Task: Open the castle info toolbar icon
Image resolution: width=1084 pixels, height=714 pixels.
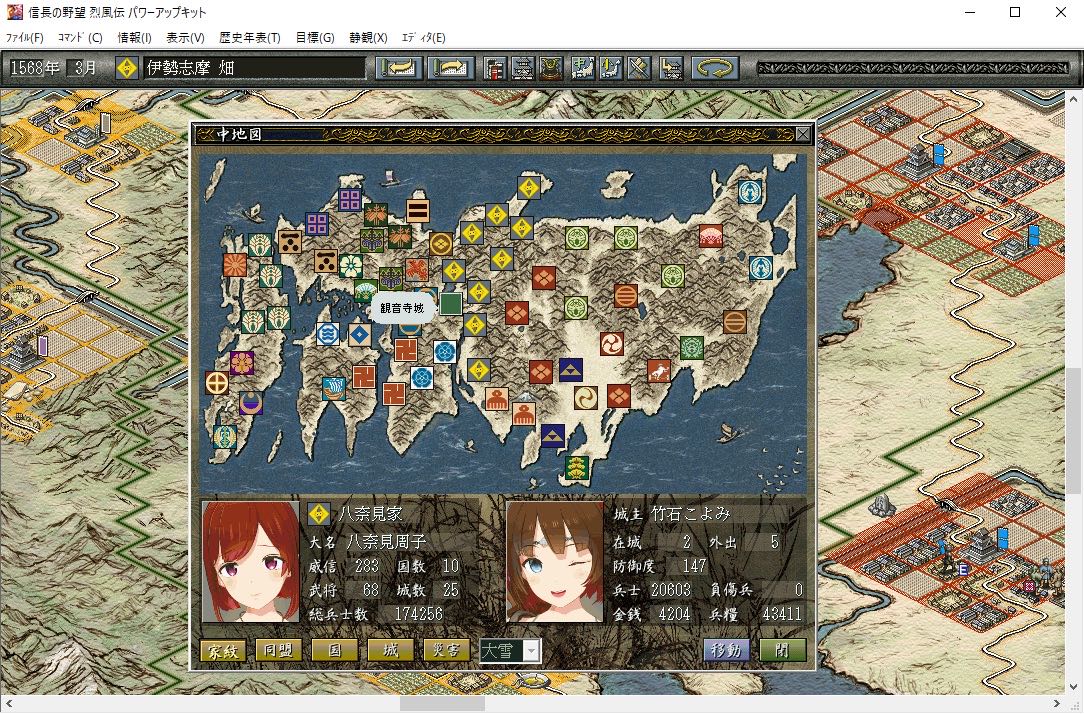Action: (x=522, y=68)
